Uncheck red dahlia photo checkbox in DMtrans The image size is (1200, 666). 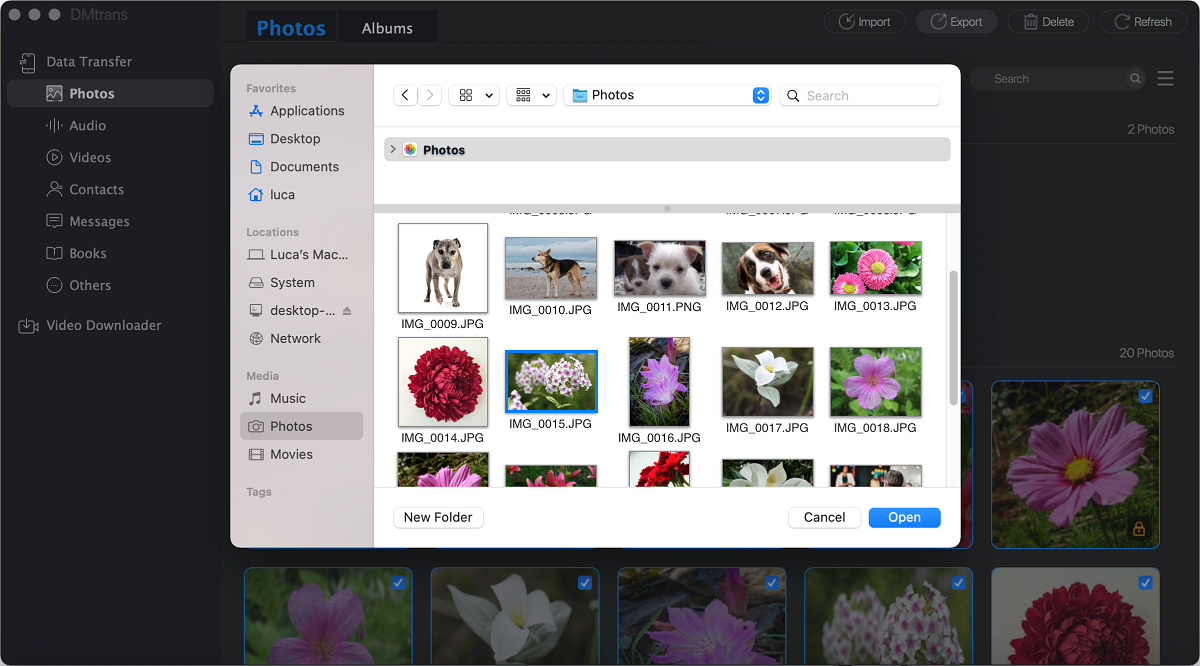(x=1146, y=583)
